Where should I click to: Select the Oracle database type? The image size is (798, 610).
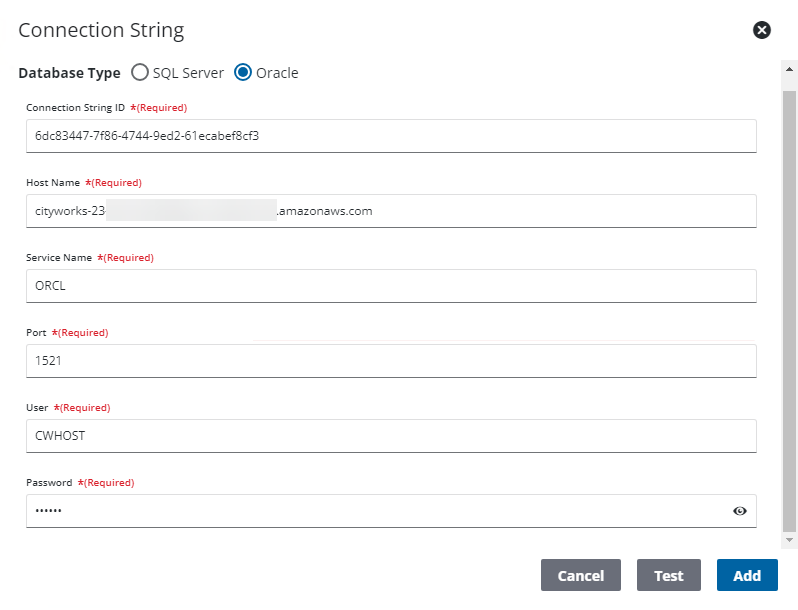tap(242, 73)
